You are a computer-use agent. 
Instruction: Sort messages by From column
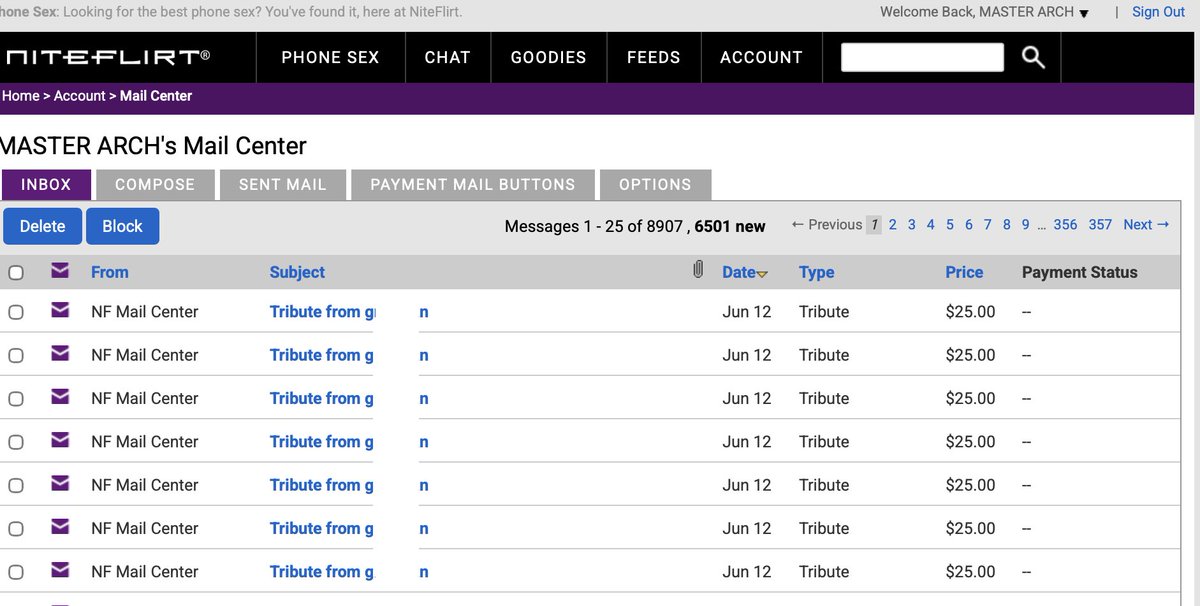tap(109, 272)
